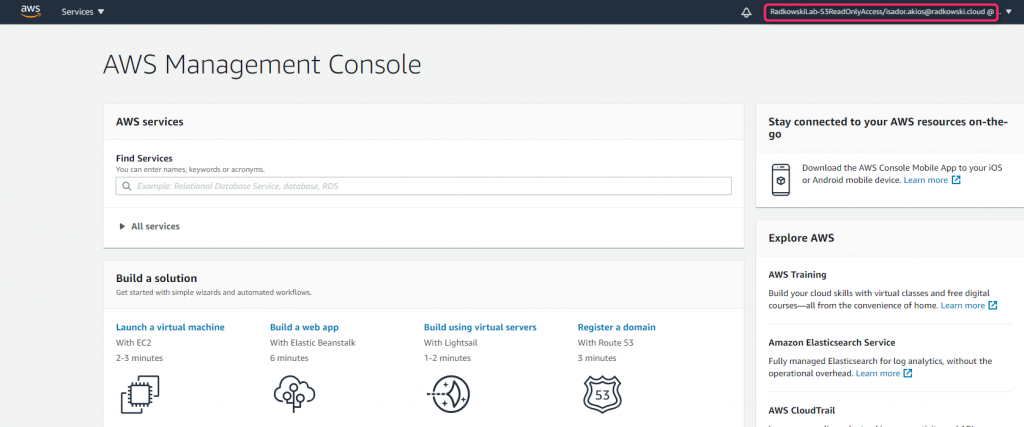Focus the Find Services search field

pyautogui.click(x=423, y=186)
